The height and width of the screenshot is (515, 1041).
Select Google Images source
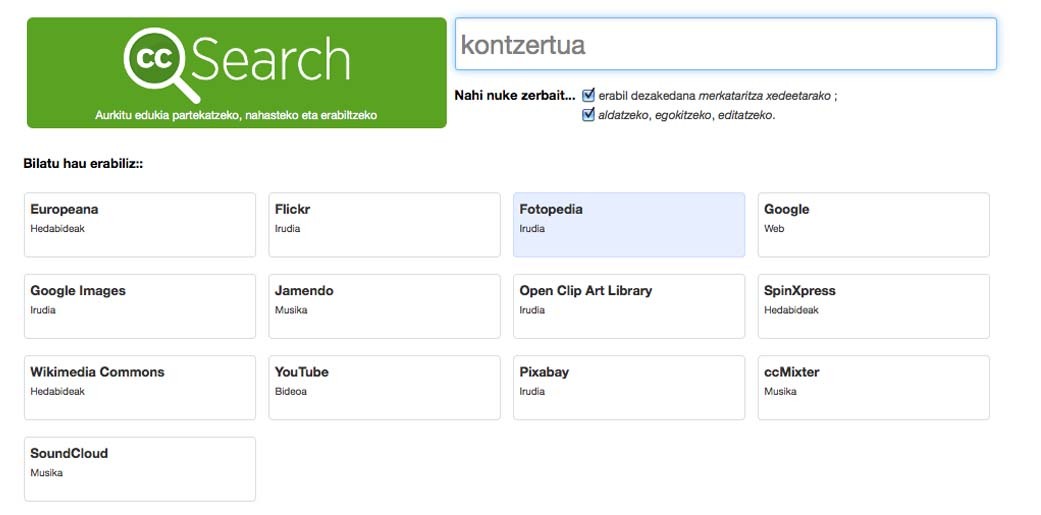140,307
